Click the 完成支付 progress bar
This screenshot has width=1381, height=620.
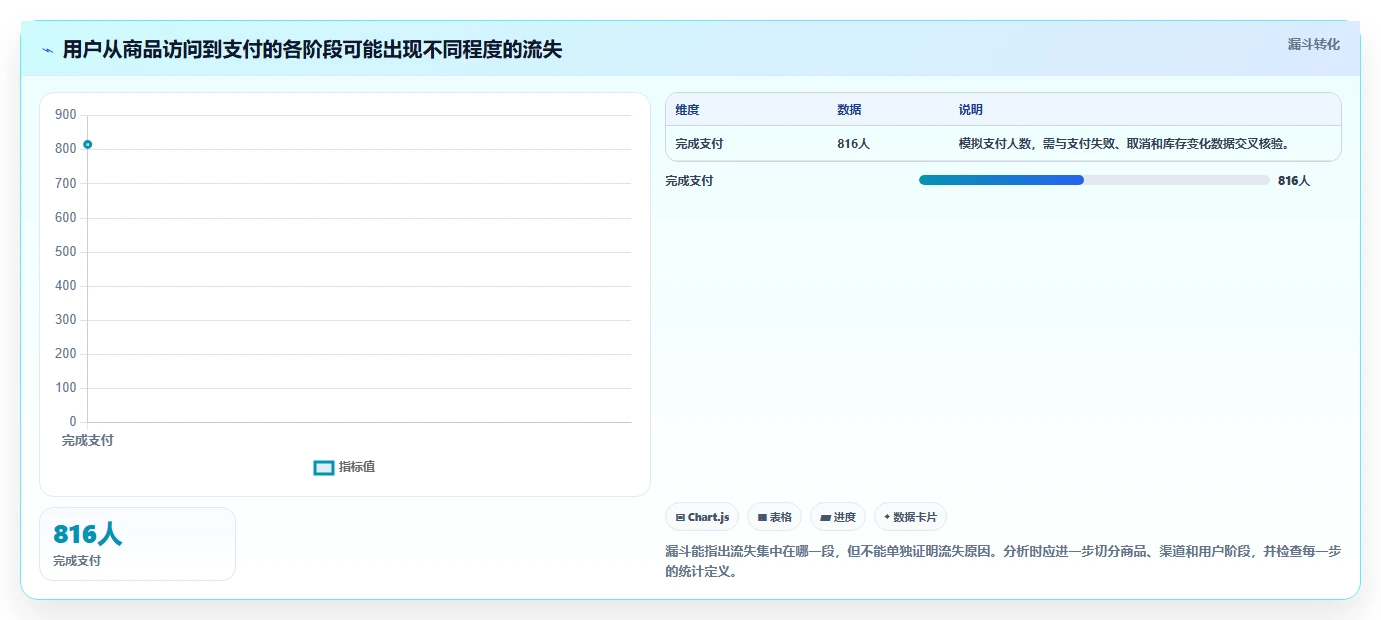(x=1094, y=180)
